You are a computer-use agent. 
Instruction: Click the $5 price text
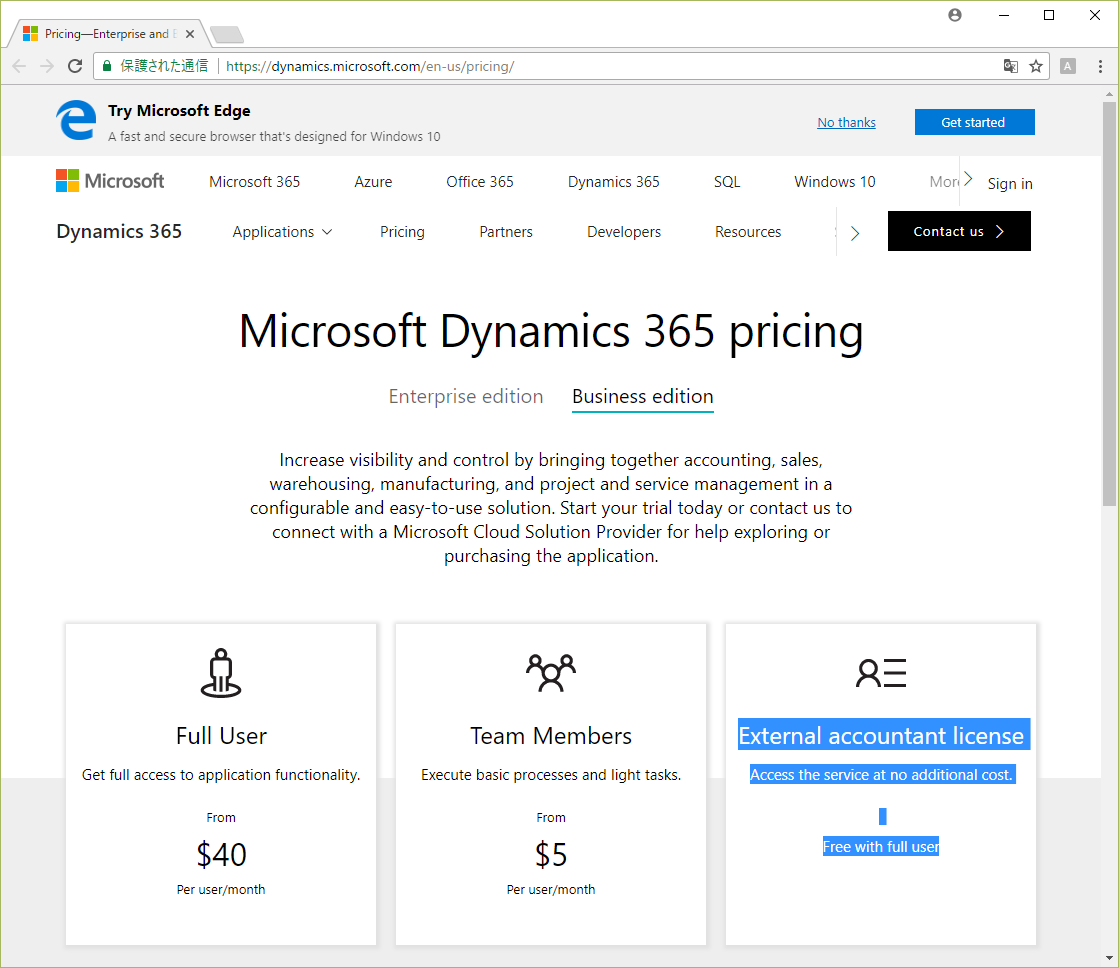coord(551,854)
